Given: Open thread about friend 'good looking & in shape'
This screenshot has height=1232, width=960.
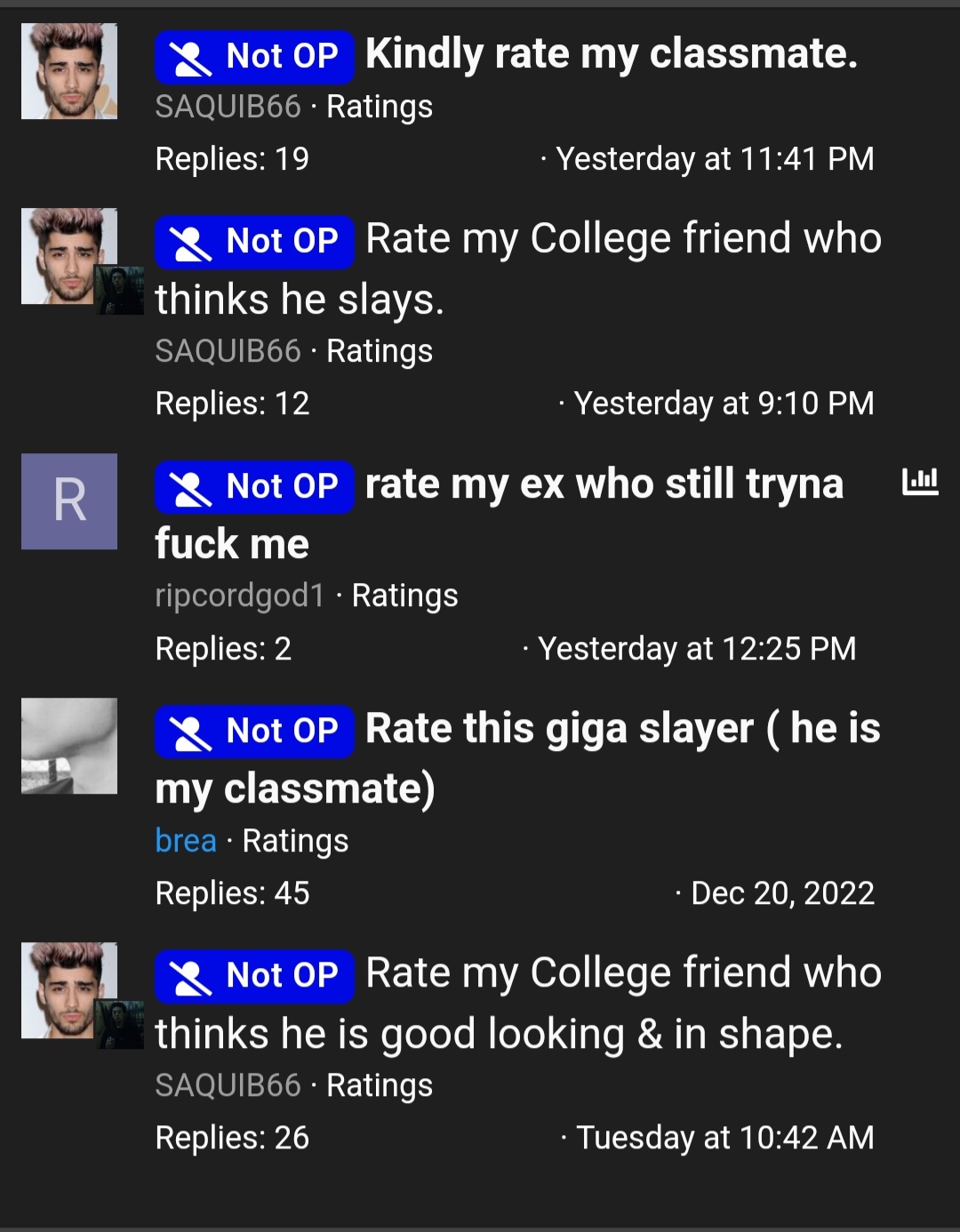Looking at the screenshot, I should click(x=518, y=1003).
